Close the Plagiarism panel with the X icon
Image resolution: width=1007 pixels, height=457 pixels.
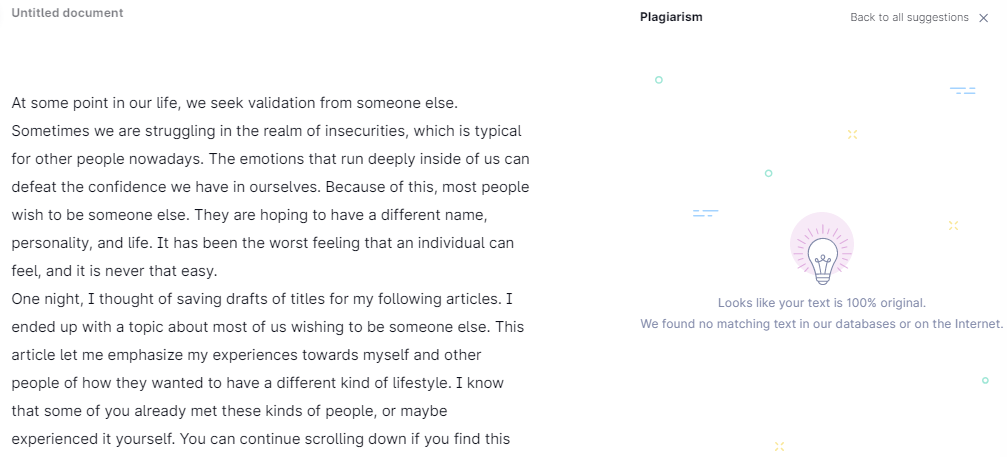point(983,18)
